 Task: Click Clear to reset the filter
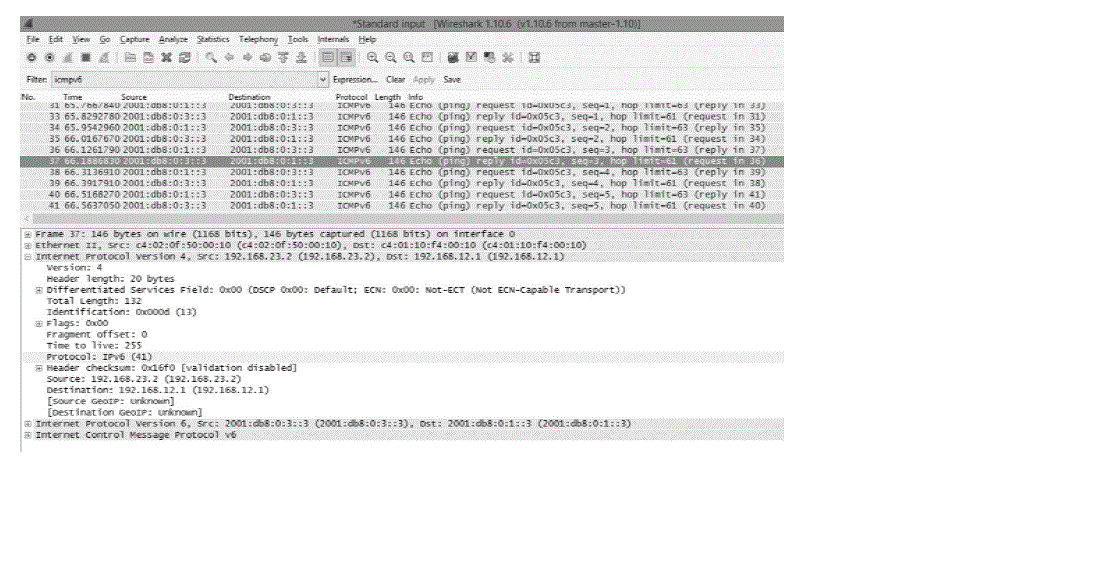point(395,79)
